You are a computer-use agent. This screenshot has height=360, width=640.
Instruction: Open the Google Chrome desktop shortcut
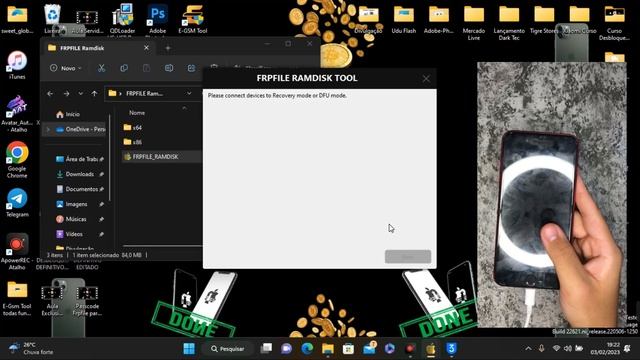[17, 160]
